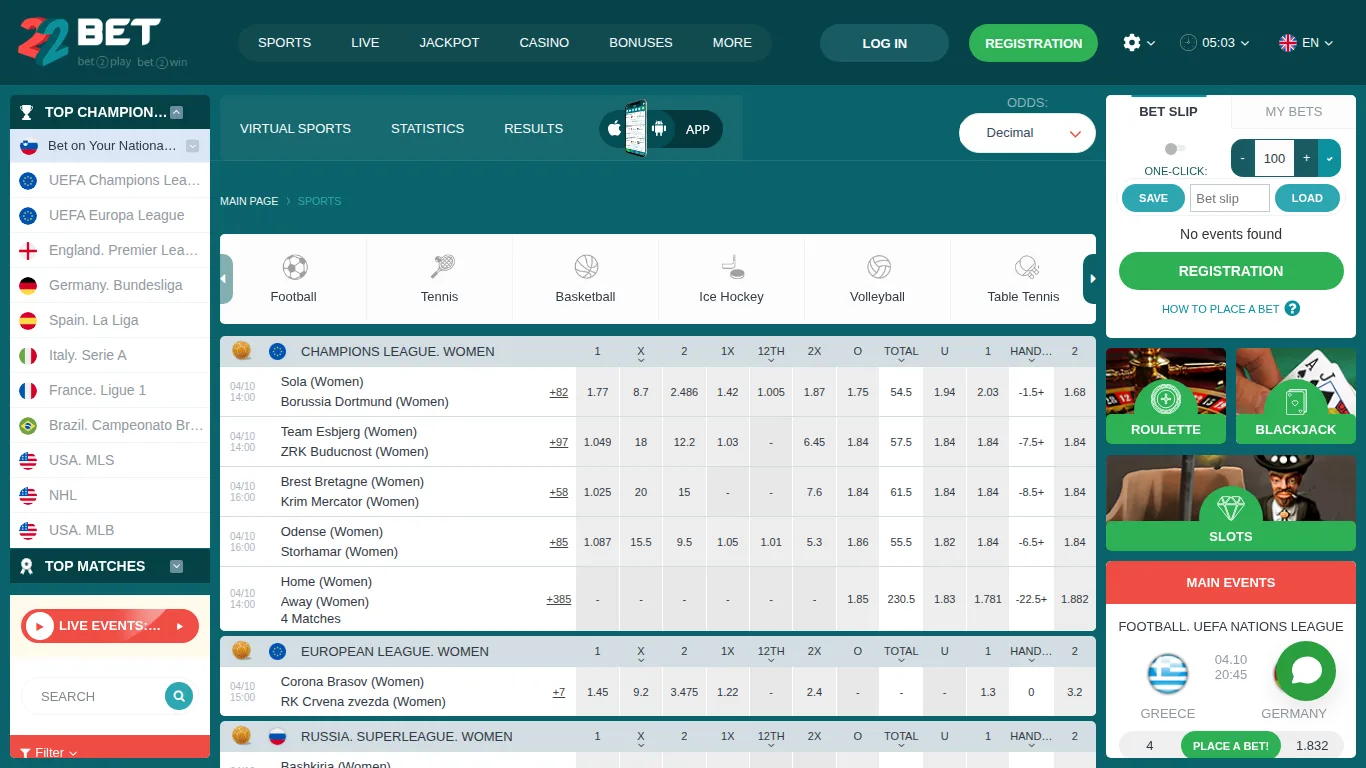Open the EN language dropdown
1366x768 pixels.
(x=1306, y=43)
